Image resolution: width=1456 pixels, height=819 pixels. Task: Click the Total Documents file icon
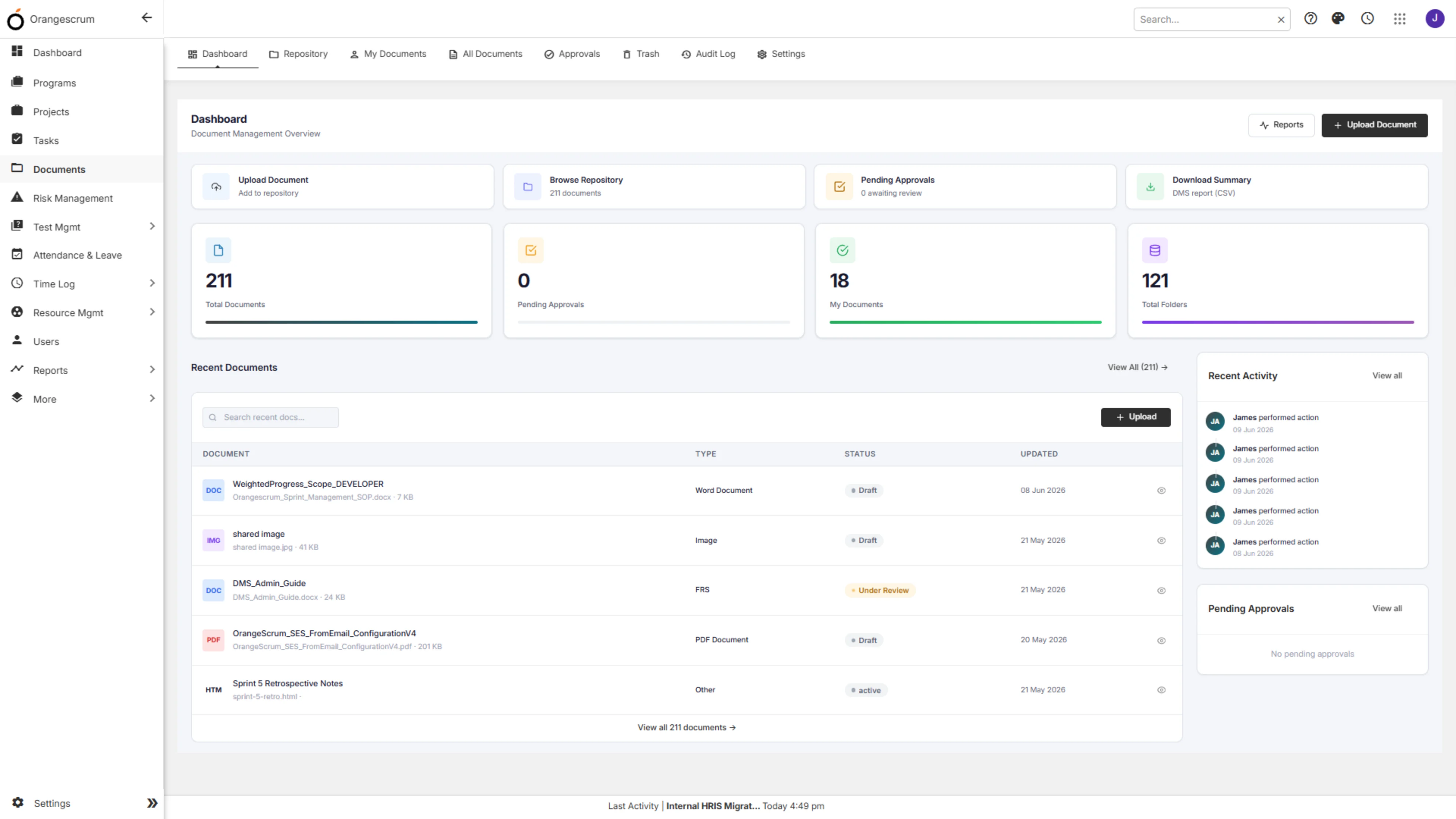point(218,250)
